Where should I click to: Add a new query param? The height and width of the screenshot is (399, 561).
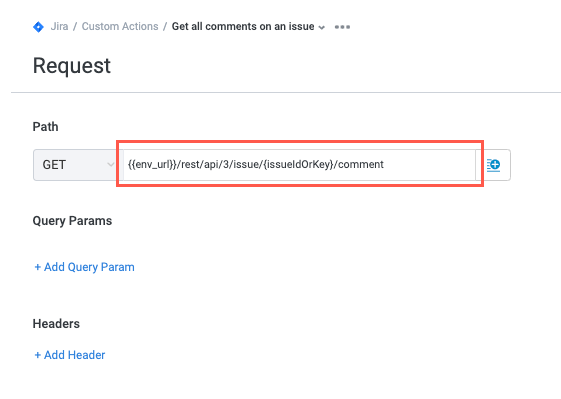pos(84,267)
